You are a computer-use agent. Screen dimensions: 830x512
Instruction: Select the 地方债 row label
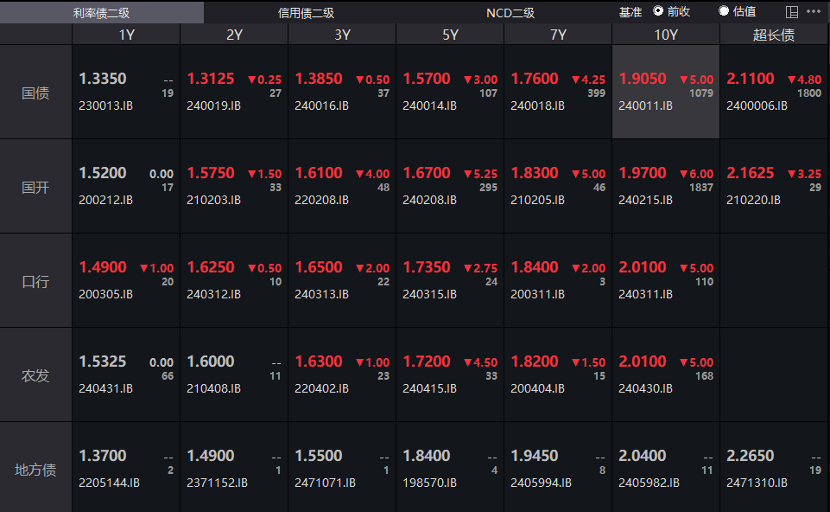point(36,470)
